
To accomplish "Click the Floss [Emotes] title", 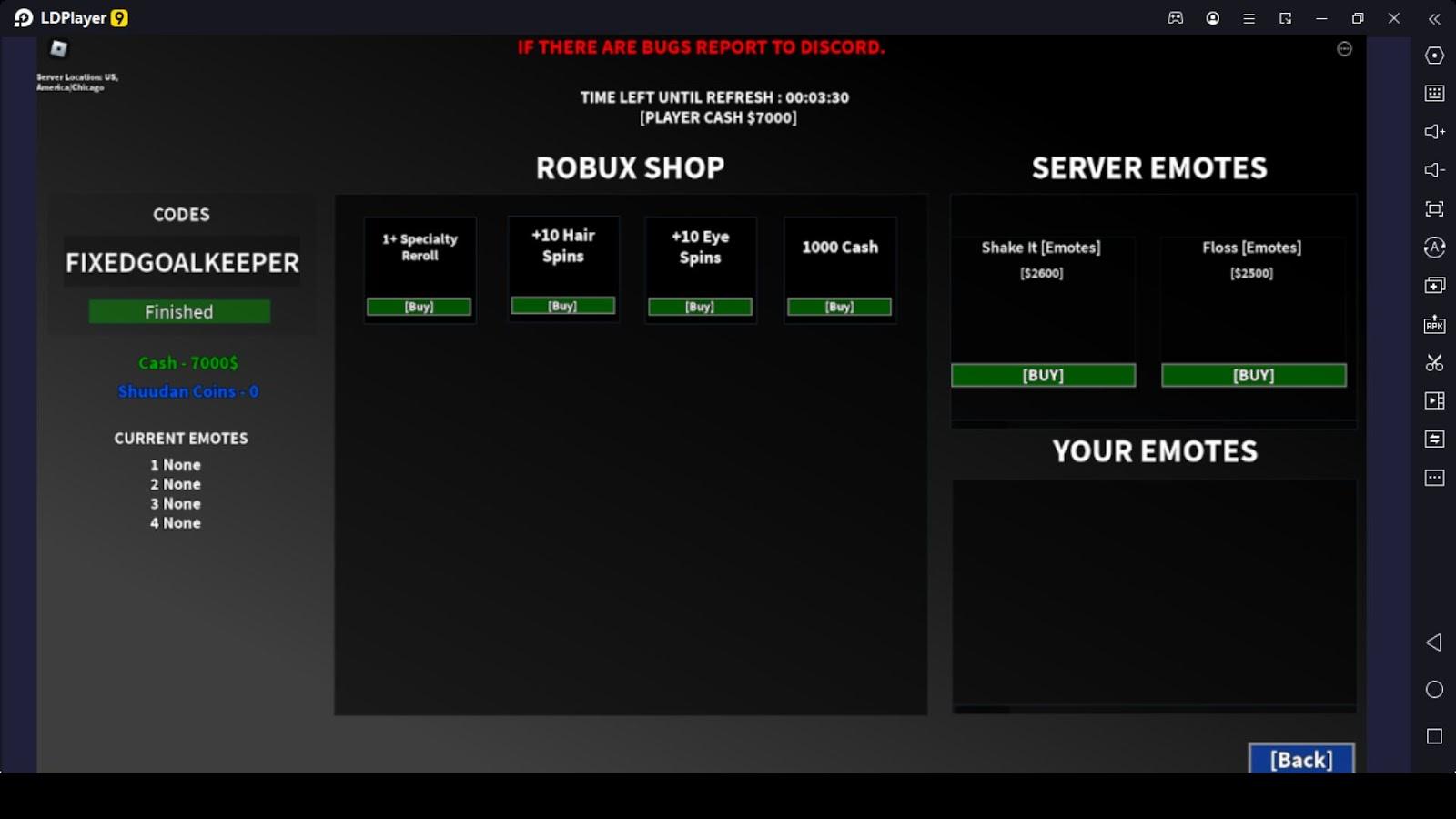I will click(1251, 248).
